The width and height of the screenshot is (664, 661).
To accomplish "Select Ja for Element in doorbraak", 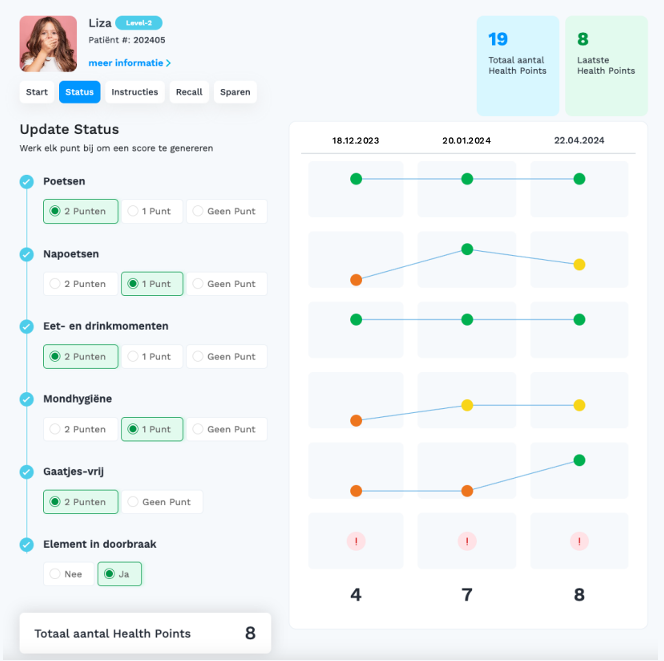I will [x=119, y=574].
